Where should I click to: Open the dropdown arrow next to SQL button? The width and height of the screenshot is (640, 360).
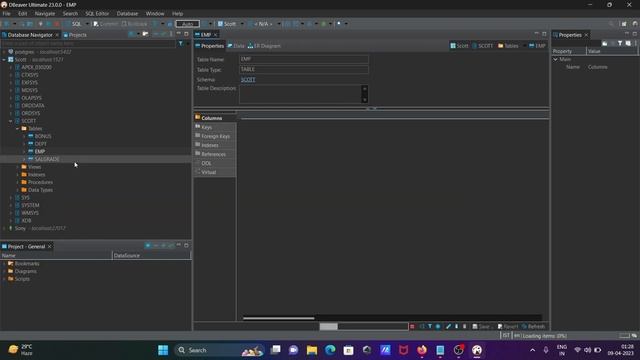87,24
